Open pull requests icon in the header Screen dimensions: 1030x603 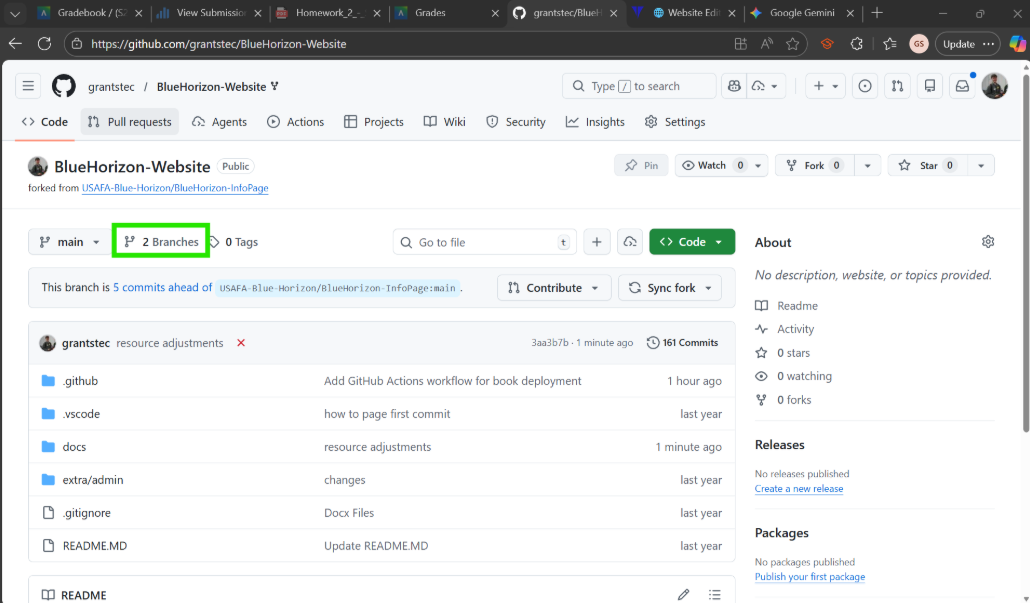(x=897, y=86)
